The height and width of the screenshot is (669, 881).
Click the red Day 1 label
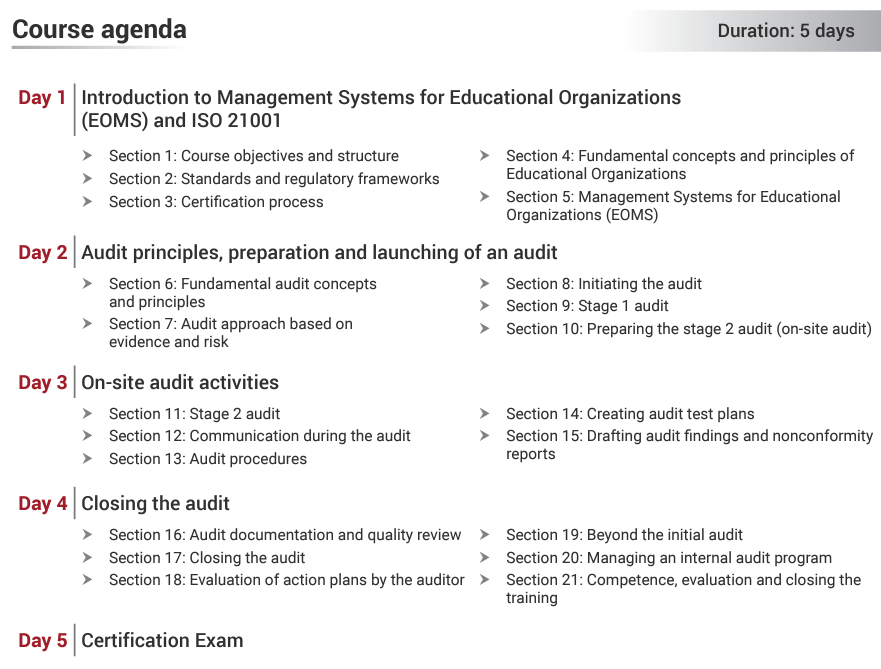(x=42, y=98)
